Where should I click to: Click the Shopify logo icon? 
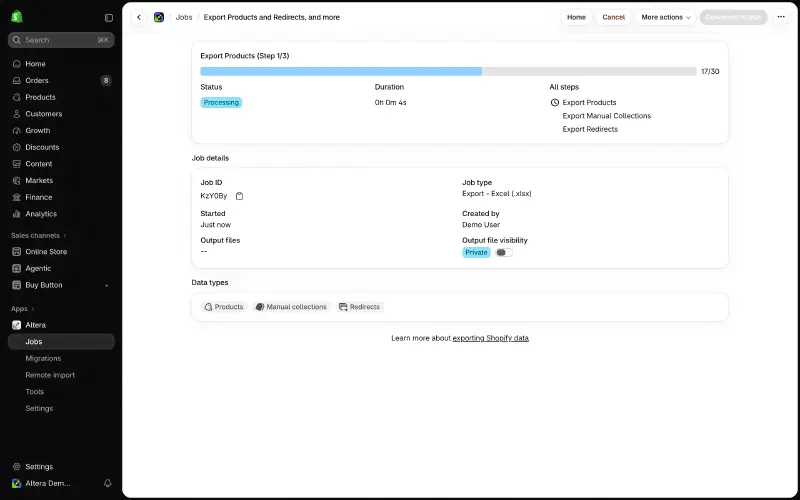click(x=17, y=17)
